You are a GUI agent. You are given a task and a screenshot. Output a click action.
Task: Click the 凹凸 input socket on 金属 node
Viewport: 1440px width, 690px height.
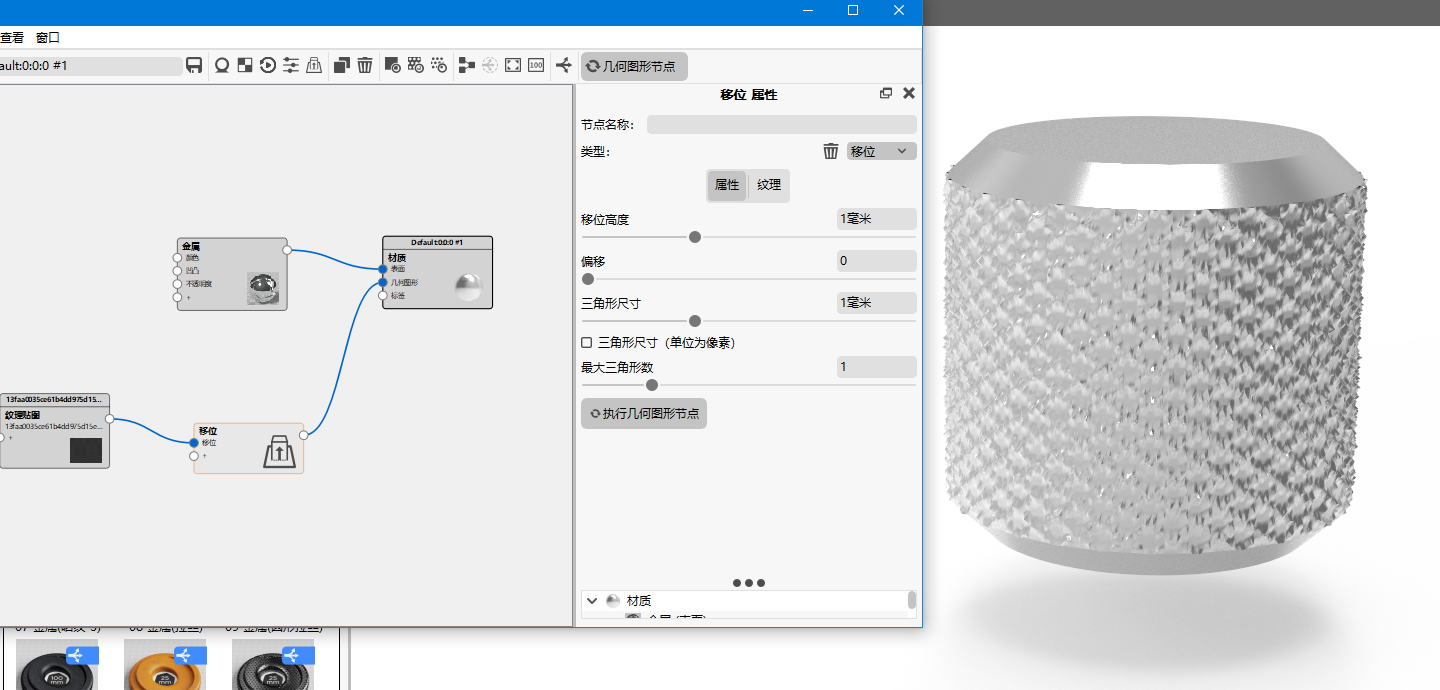177,270
